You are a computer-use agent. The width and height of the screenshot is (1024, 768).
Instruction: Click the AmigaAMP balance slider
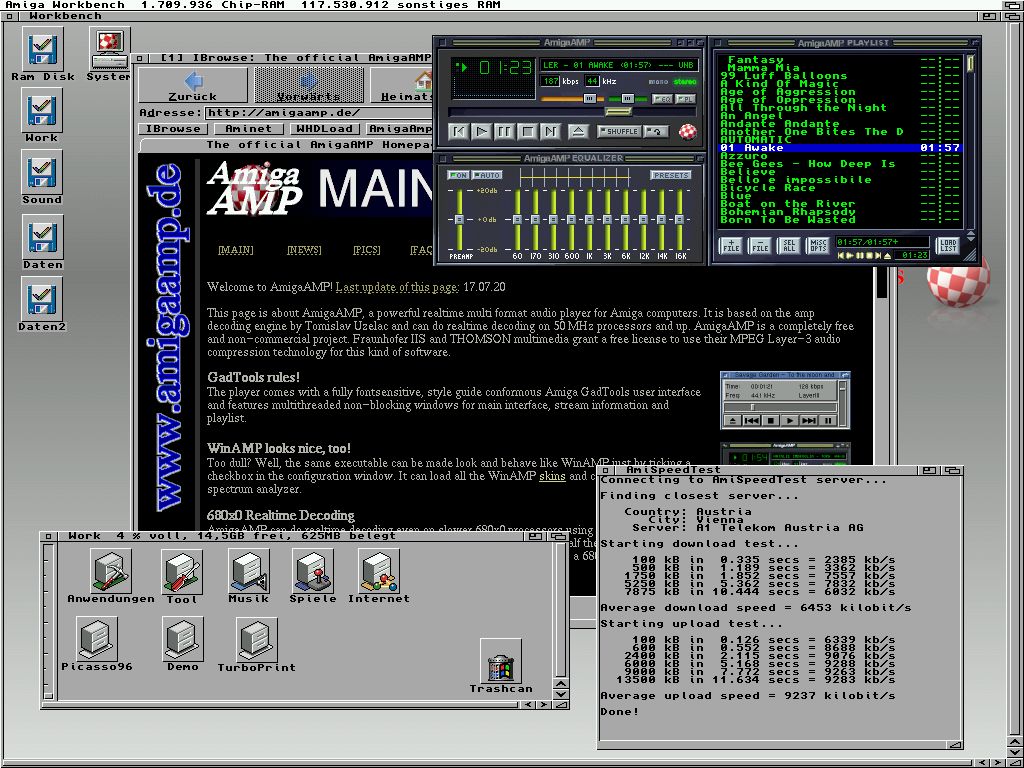coord(627,99)
